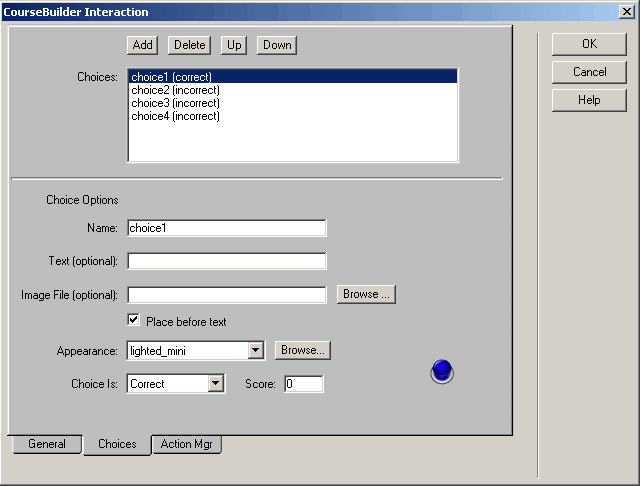Confirm with the OK button
640x486 pixels.
[x=589, y=44]
